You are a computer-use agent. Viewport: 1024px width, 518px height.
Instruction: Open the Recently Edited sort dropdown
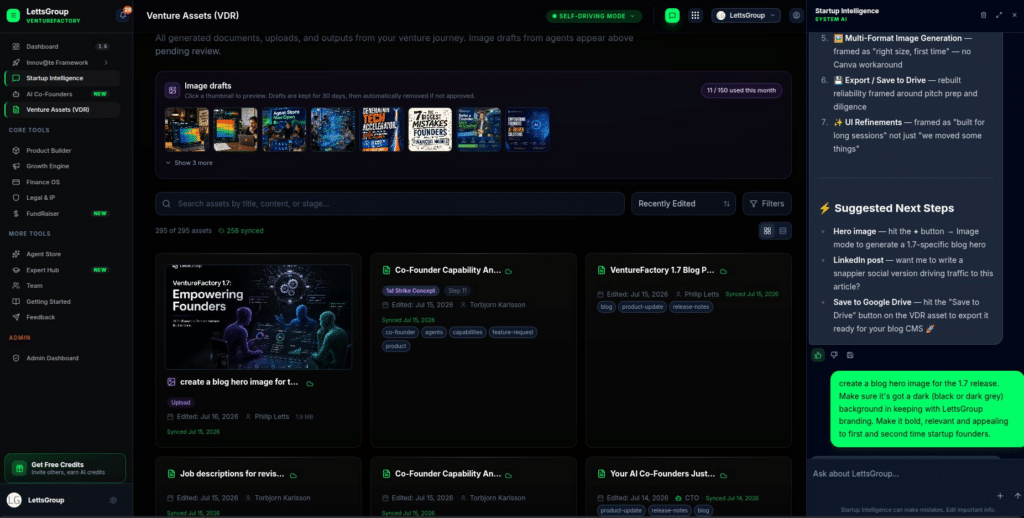683,204
